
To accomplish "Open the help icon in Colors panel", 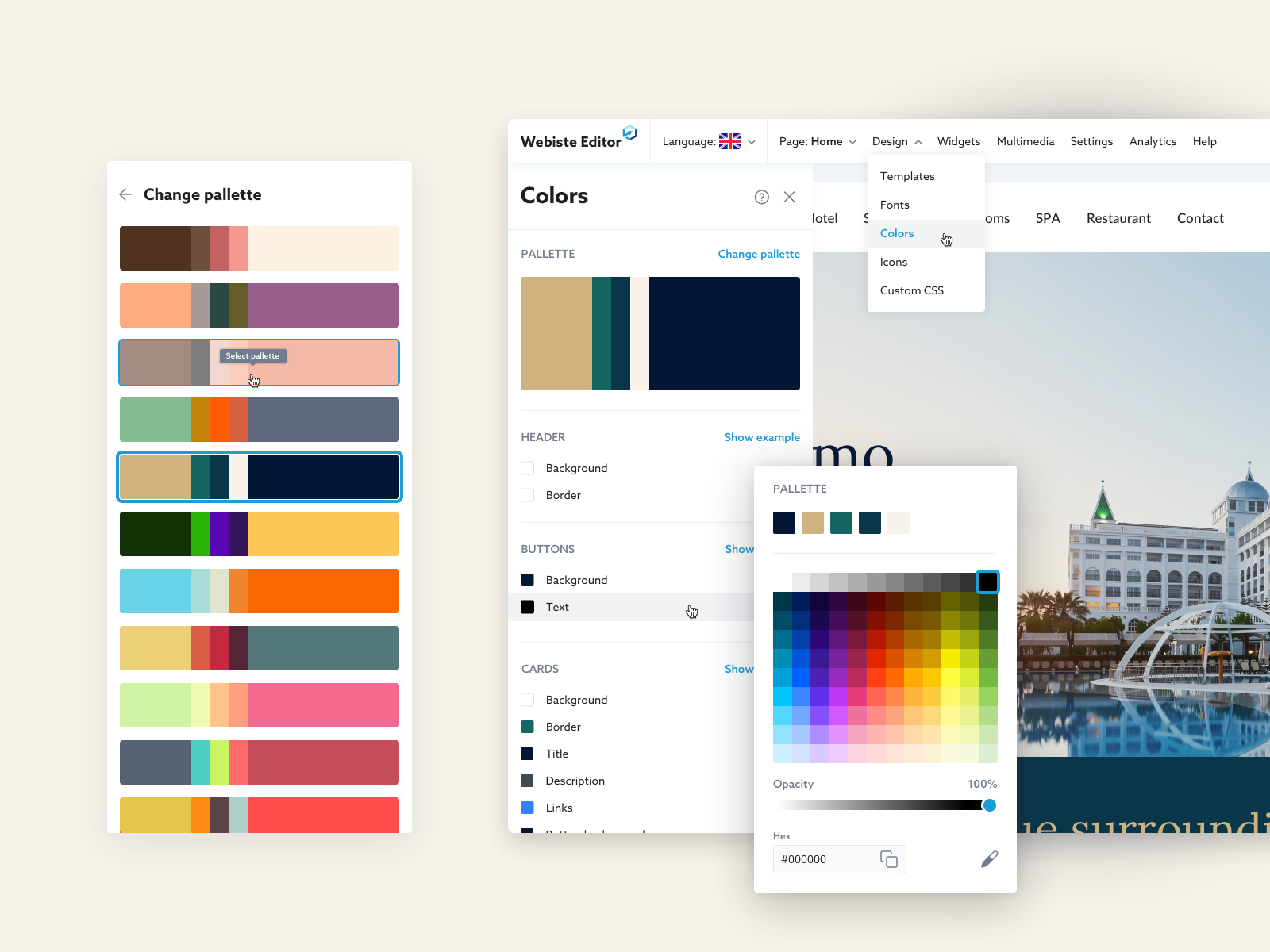I will tap(762, 197).
